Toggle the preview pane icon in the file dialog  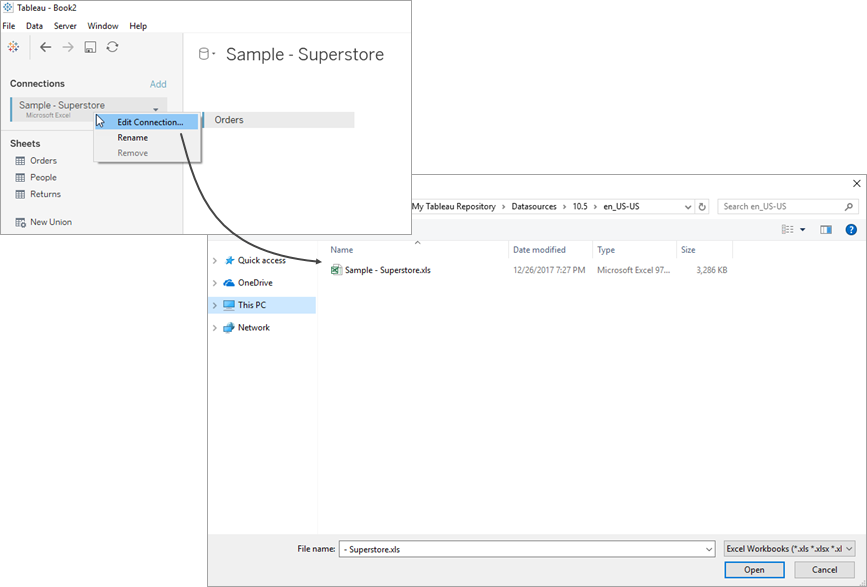pyautogui.click(x=826, y=229)
